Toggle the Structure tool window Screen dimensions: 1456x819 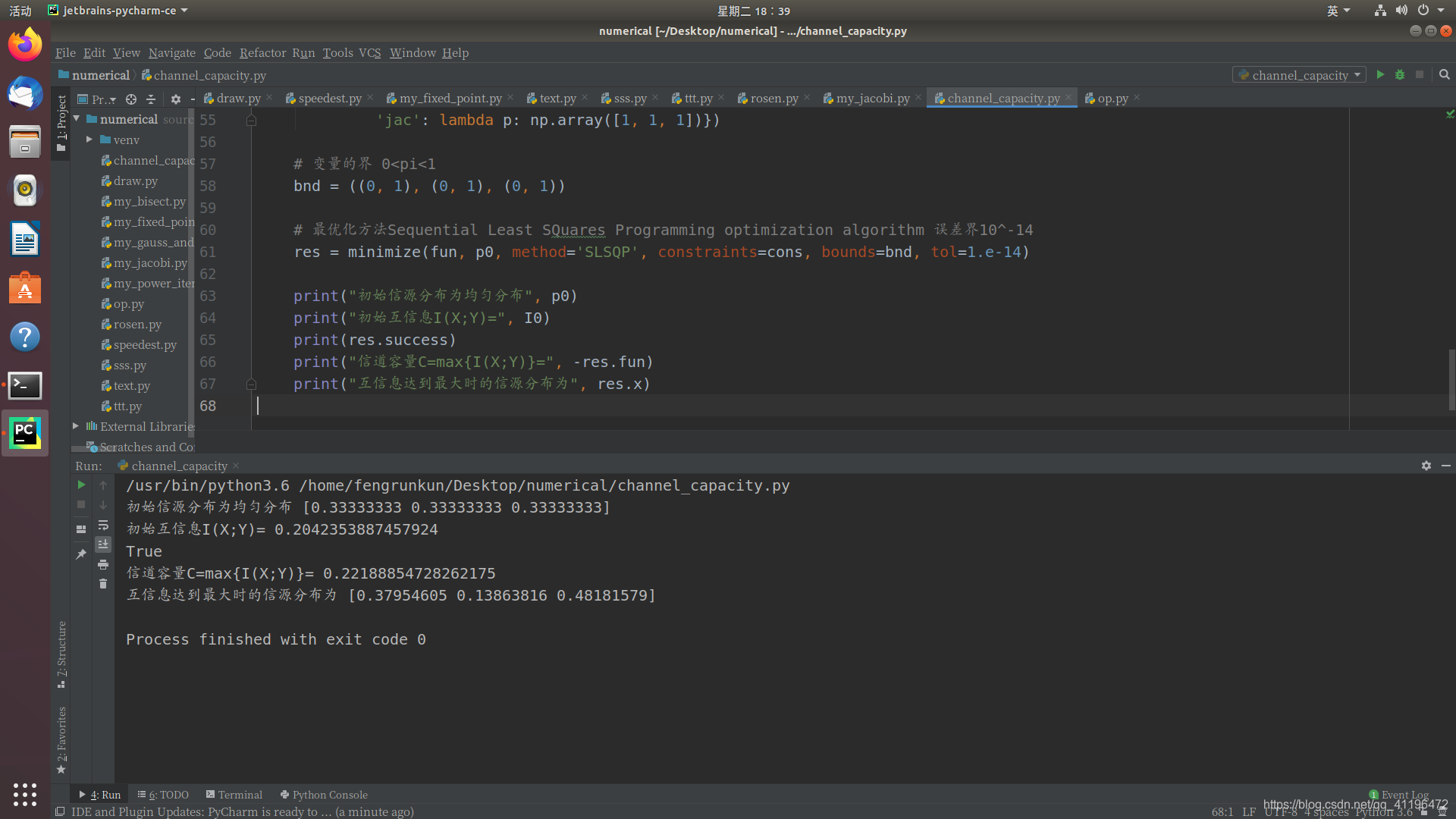pyautogui.click(x=61, y=654)
